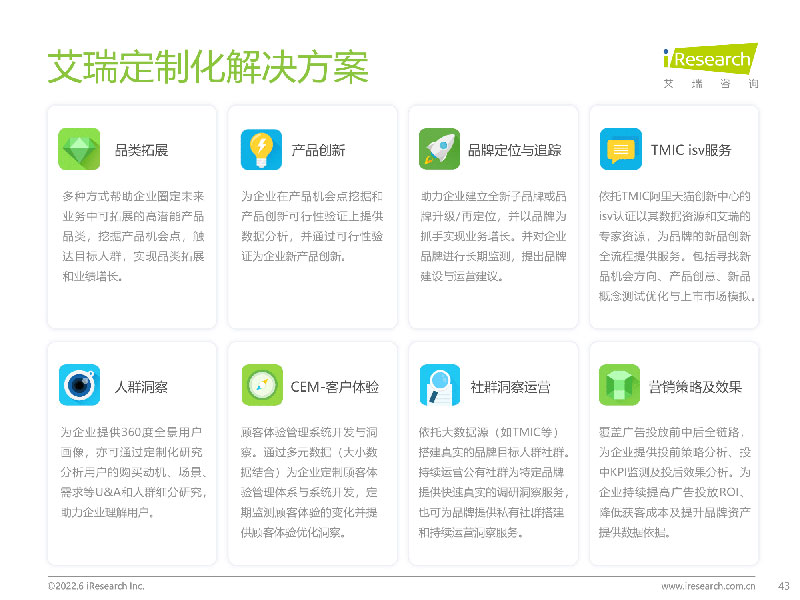
Task: Click the page number 43
Action: 784,586
